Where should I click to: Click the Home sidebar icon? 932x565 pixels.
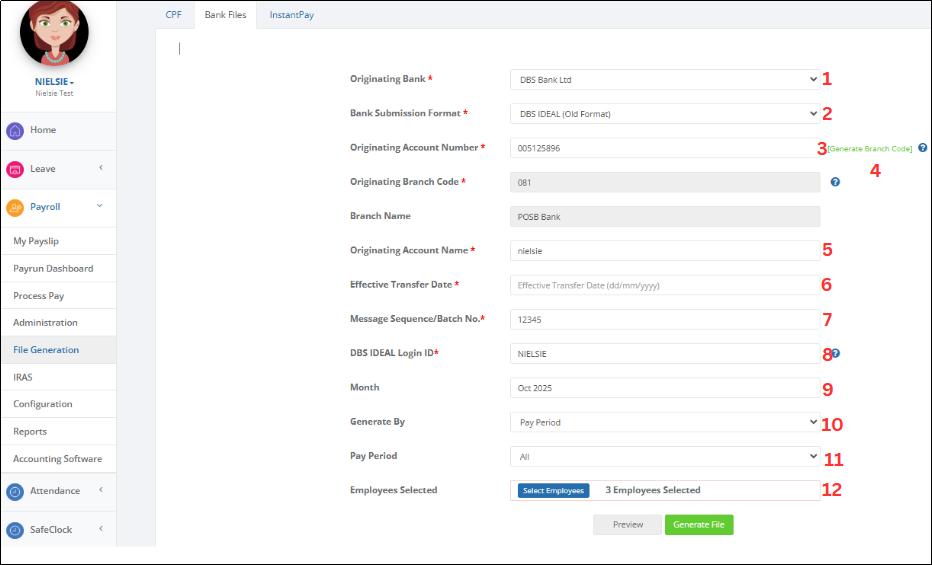15,131
